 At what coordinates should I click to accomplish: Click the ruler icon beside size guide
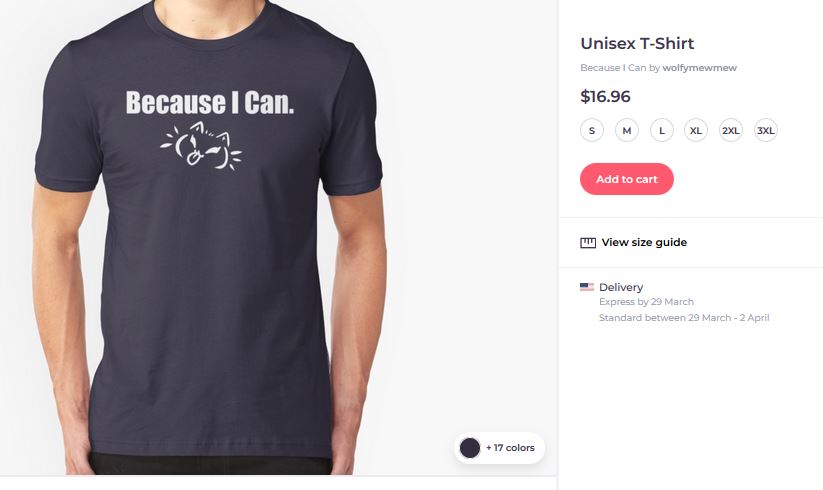point(587,242)
